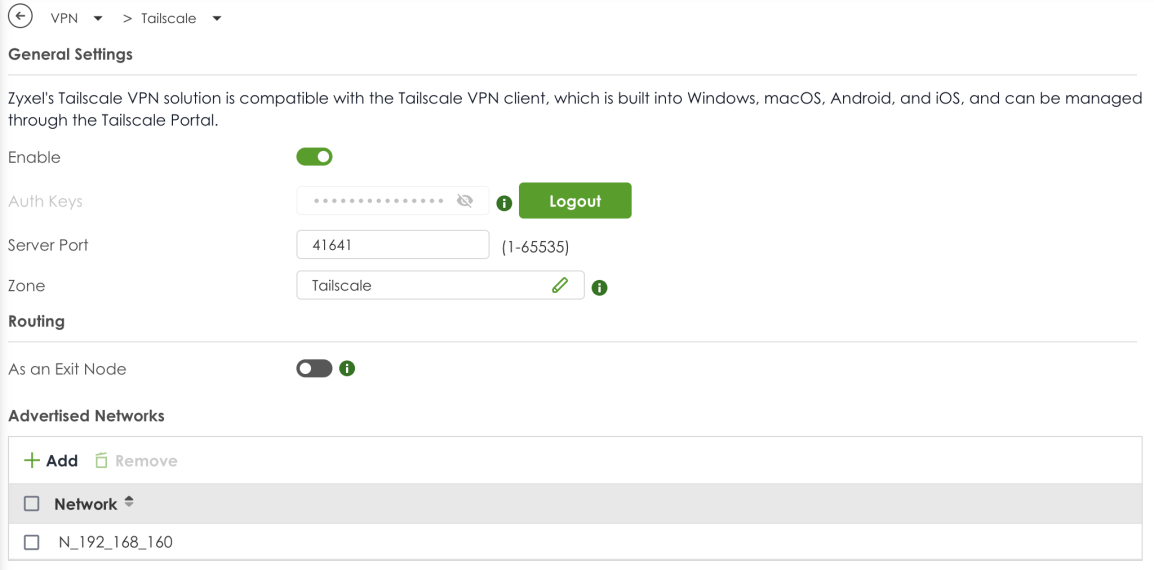Disable the Tailscale Enable toggle
The height and width of the screenshot is (570, 1154).
pyautogui.click(x=314, y=157)
